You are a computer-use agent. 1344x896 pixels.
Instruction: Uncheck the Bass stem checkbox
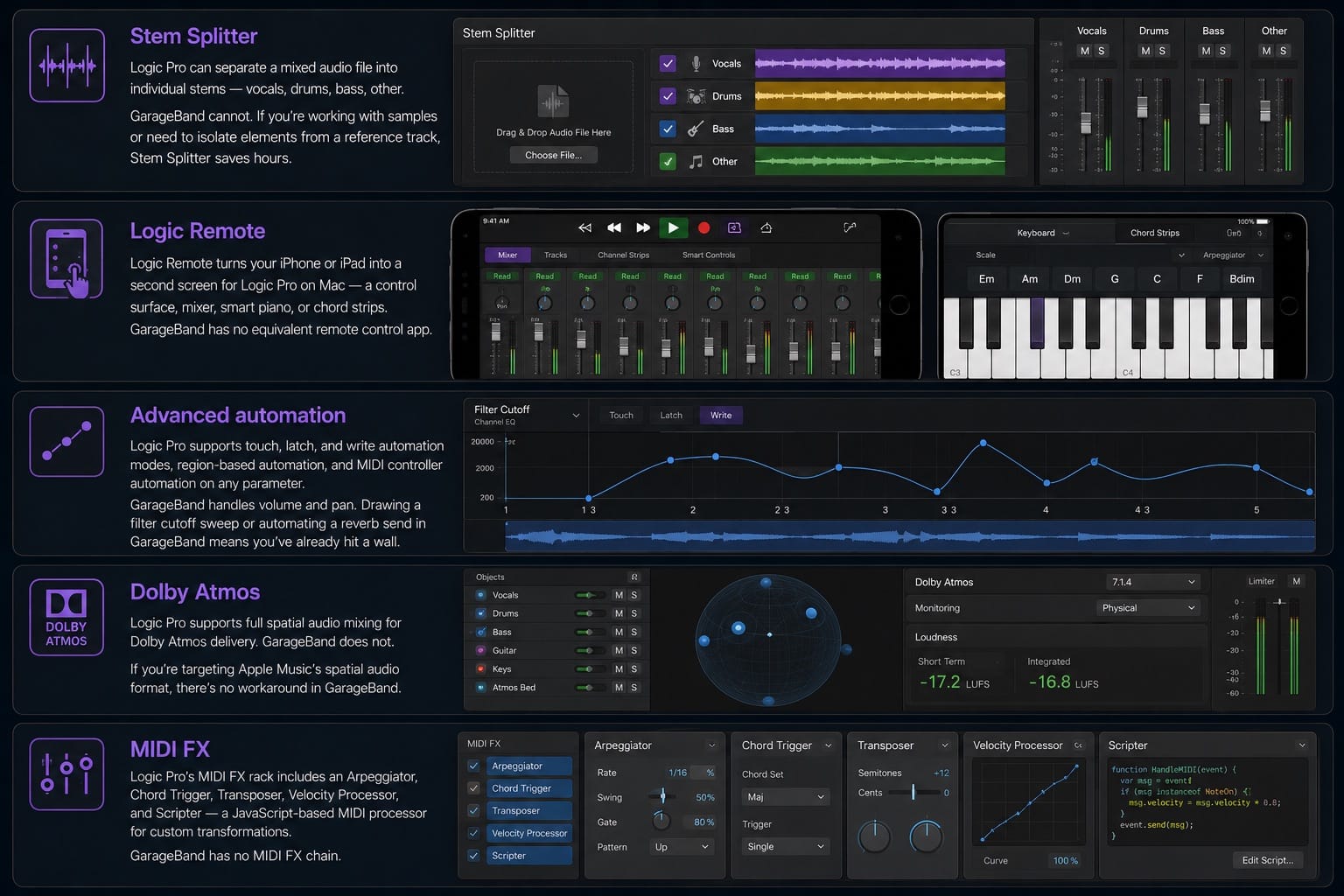click(x=668, y=129)
